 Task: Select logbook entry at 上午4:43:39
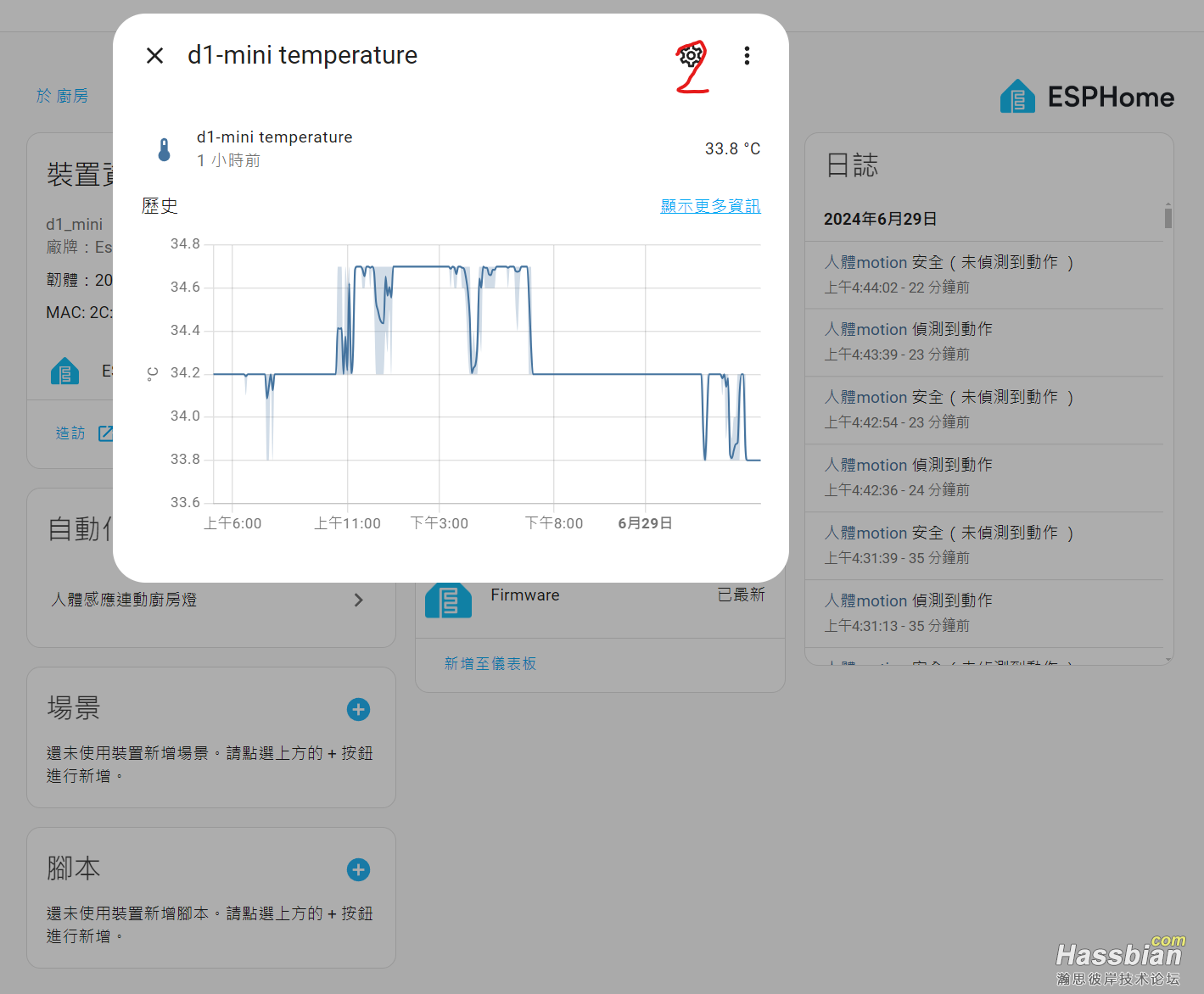pos(984,342)
